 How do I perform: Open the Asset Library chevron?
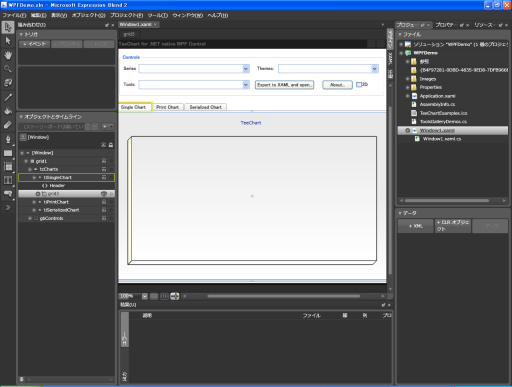point(8,208)
